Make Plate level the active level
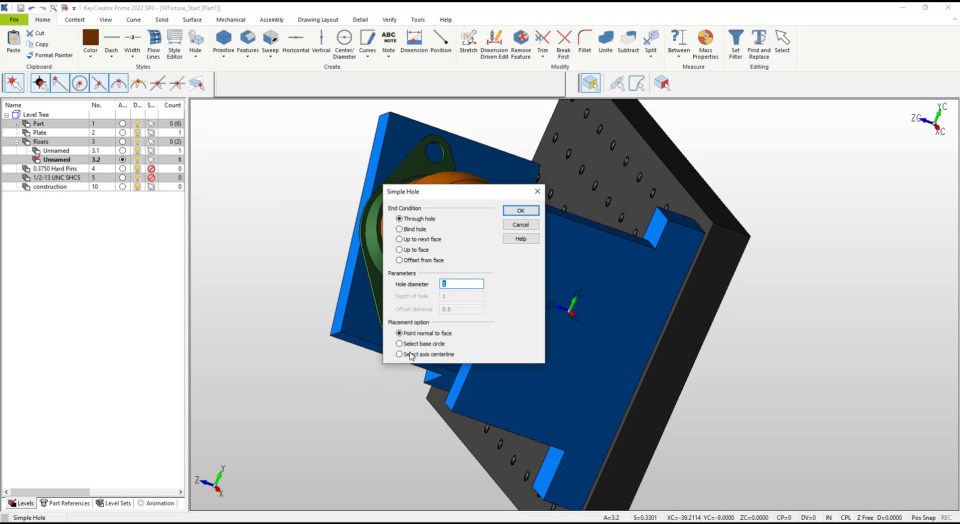Screen dimensions: 960x524 (122, 132)
